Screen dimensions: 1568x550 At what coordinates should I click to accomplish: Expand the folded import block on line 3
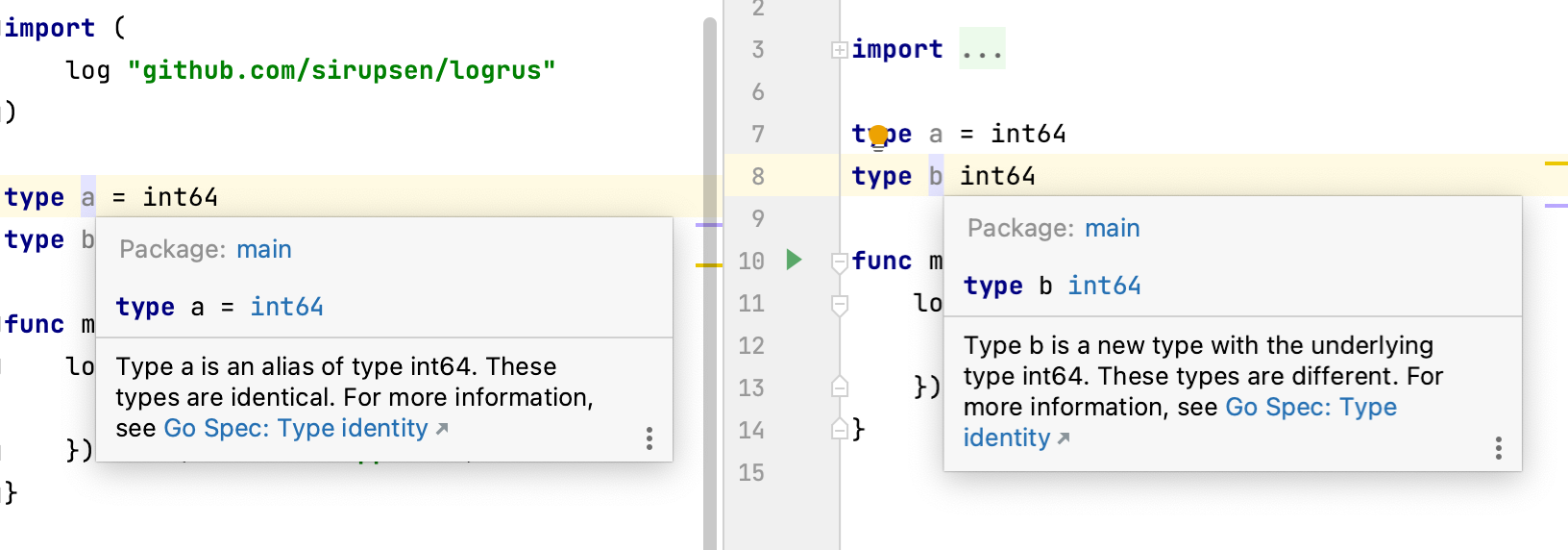pos(839,50)
